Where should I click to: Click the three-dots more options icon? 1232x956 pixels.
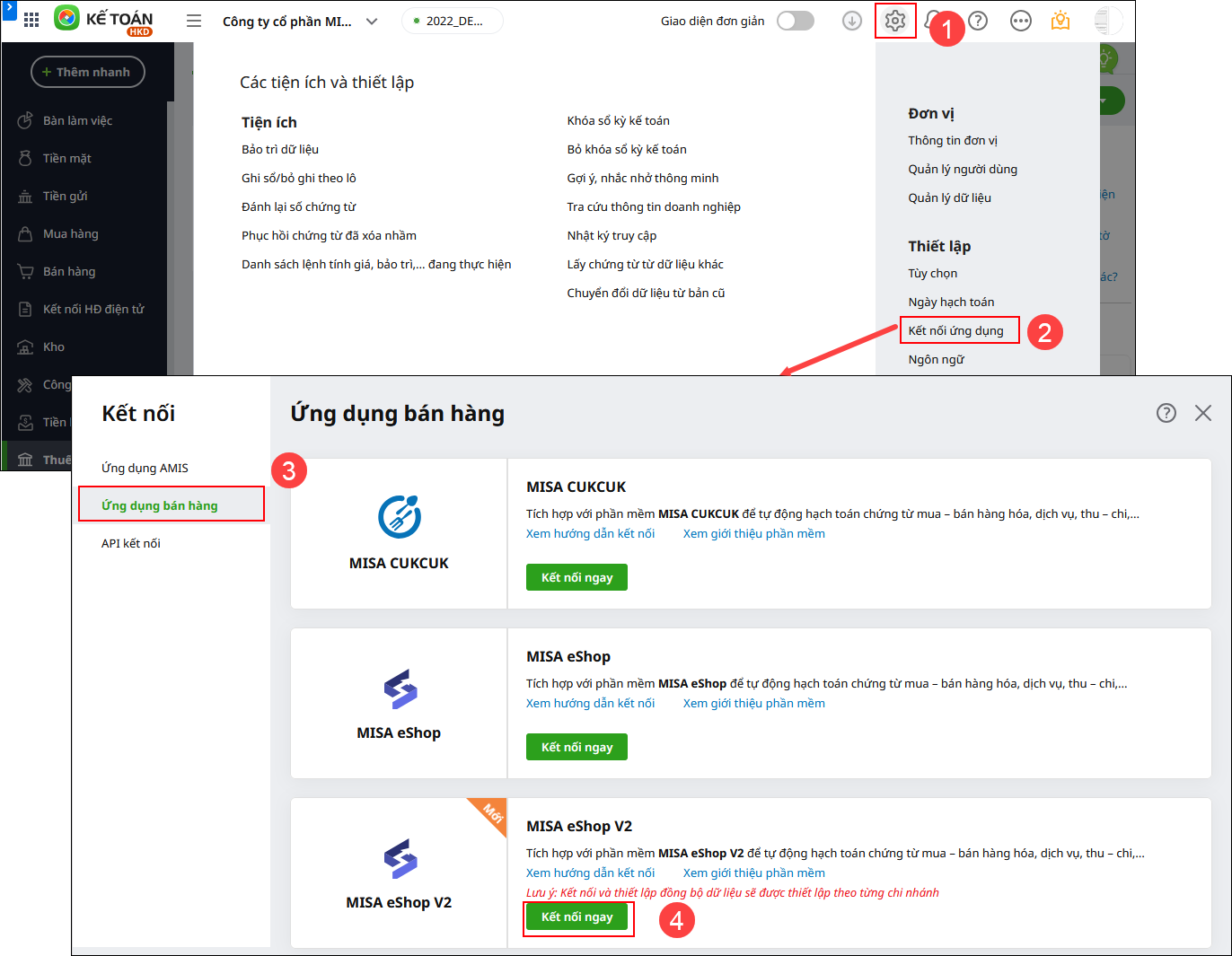[1021, 21]
